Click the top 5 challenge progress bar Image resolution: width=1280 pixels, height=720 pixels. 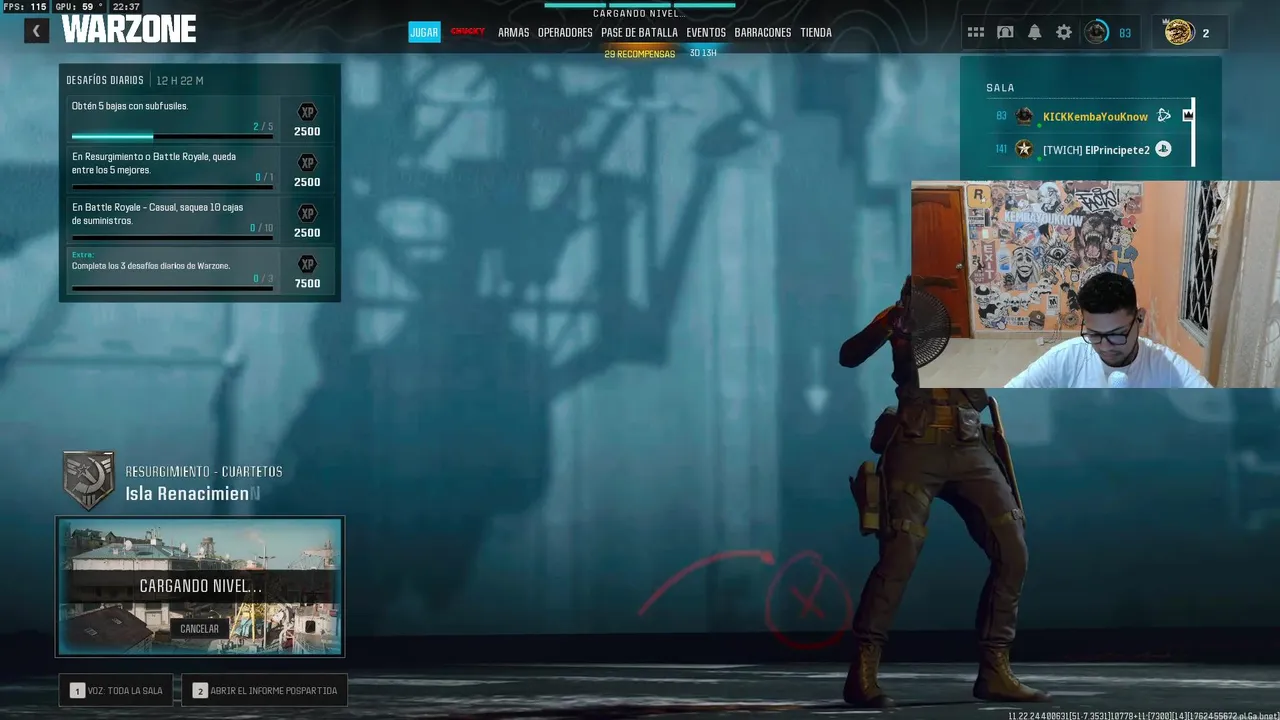[x=172, y=187]
